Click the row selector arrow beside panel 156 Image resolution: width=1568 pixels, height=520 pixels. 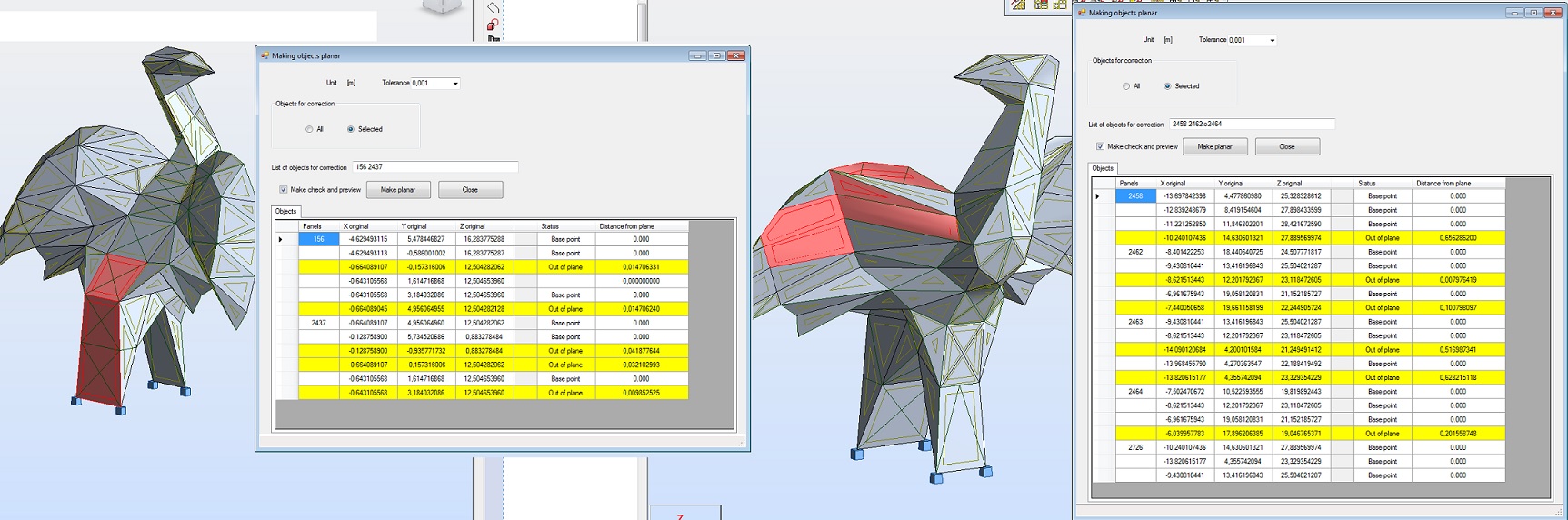(x=286, y=239)
